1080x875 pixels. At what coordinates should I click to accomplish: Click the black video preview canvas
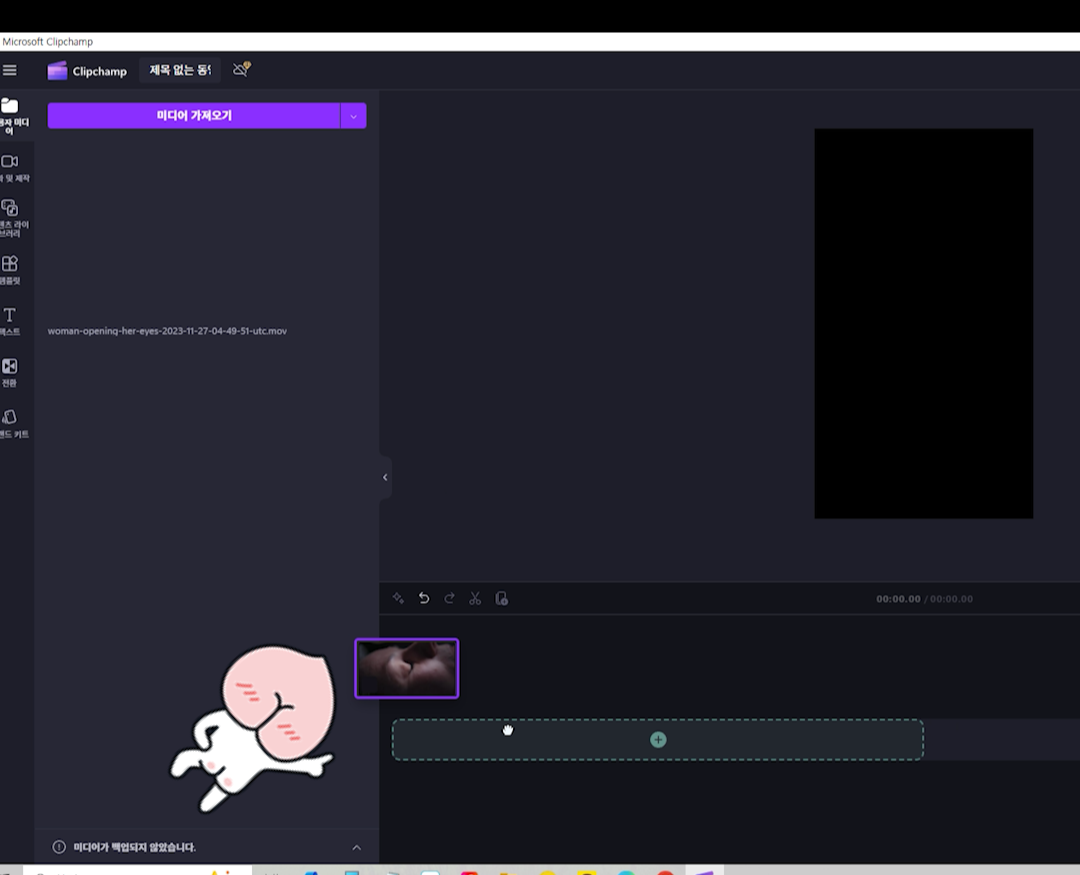coord(923,323)
